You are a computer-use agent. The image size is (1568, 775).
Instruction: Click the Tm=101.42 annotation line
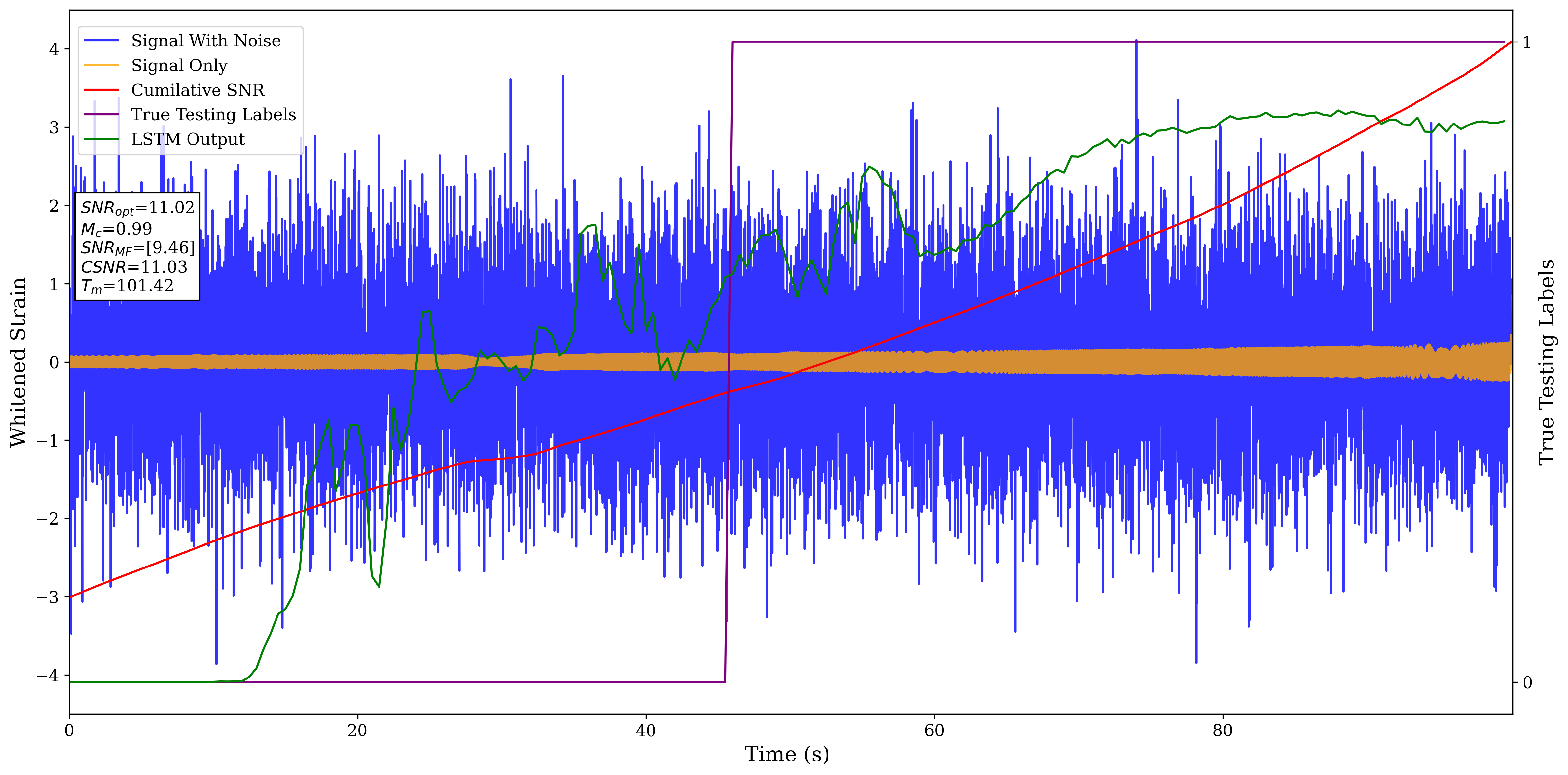[x=127, y=286]
